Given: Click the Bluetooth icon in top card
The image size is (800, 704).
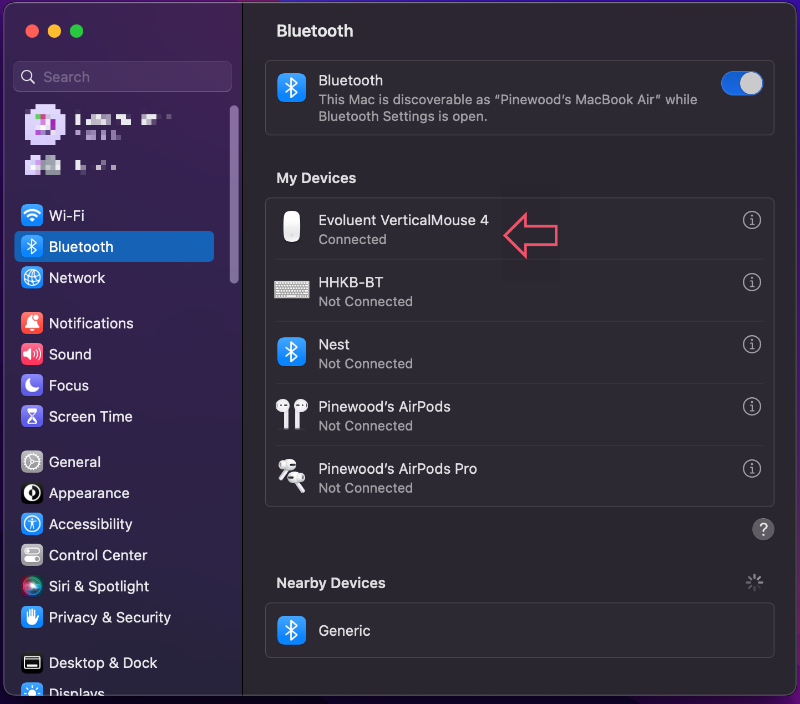Looking at the screenshot, I should click(291, 88).
